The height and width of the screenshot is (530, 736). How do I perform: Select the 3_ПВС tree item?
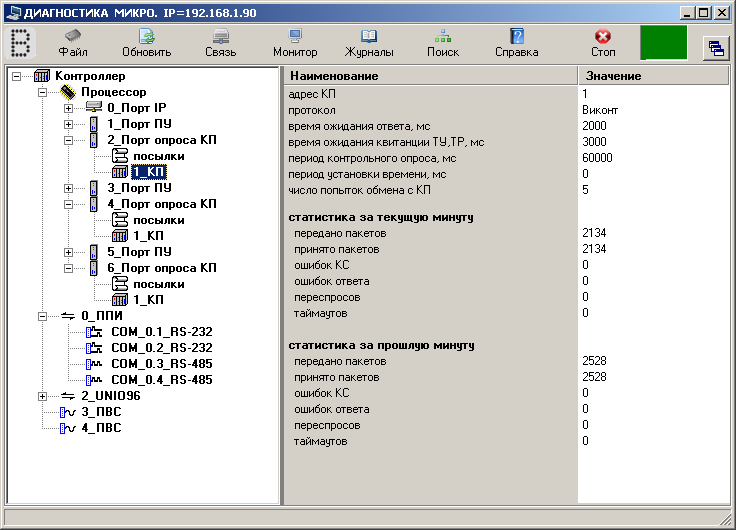102,412
